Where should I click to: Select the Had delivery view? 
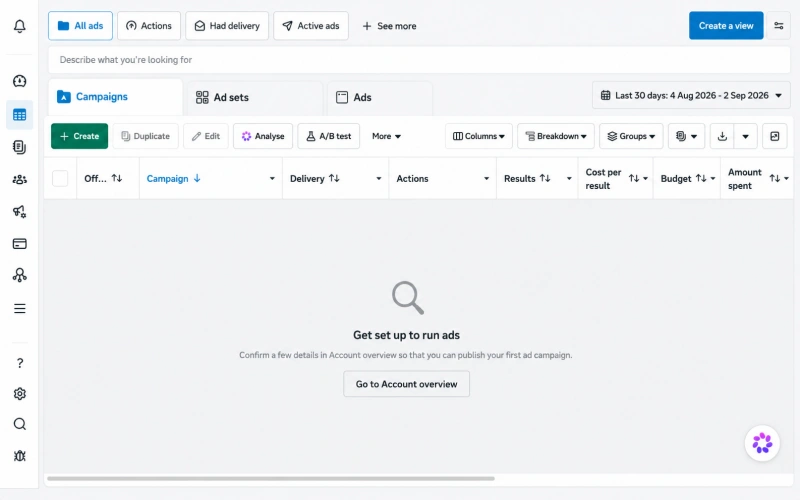click(227, 26)
